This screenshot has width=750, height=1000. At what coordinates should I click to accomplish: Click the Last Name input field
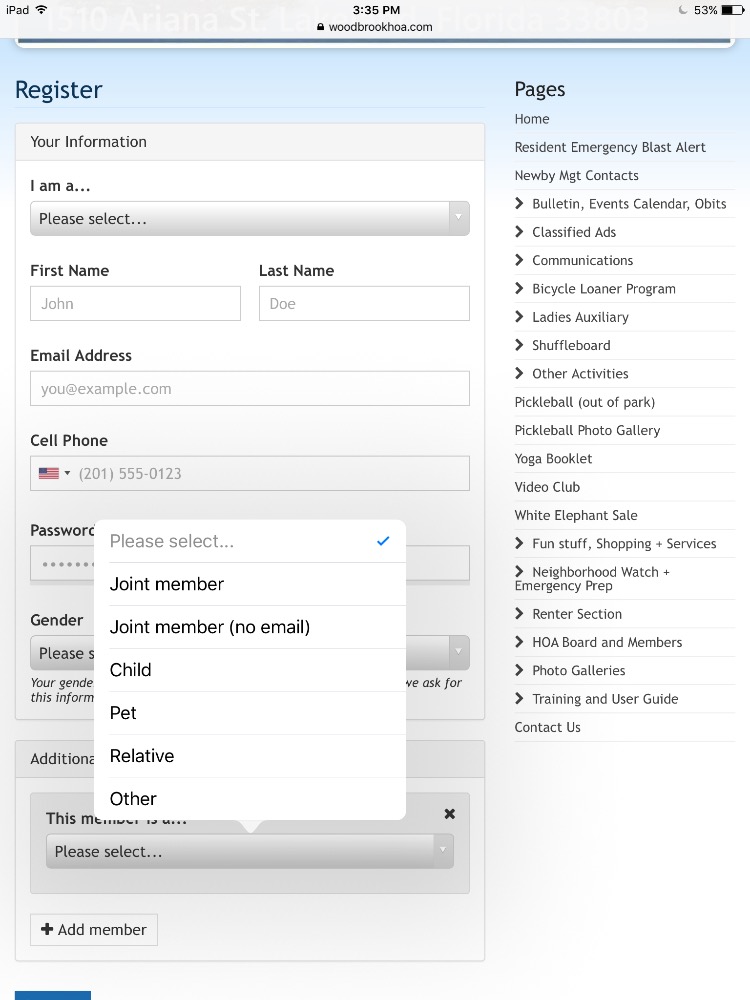pos(364,304)
